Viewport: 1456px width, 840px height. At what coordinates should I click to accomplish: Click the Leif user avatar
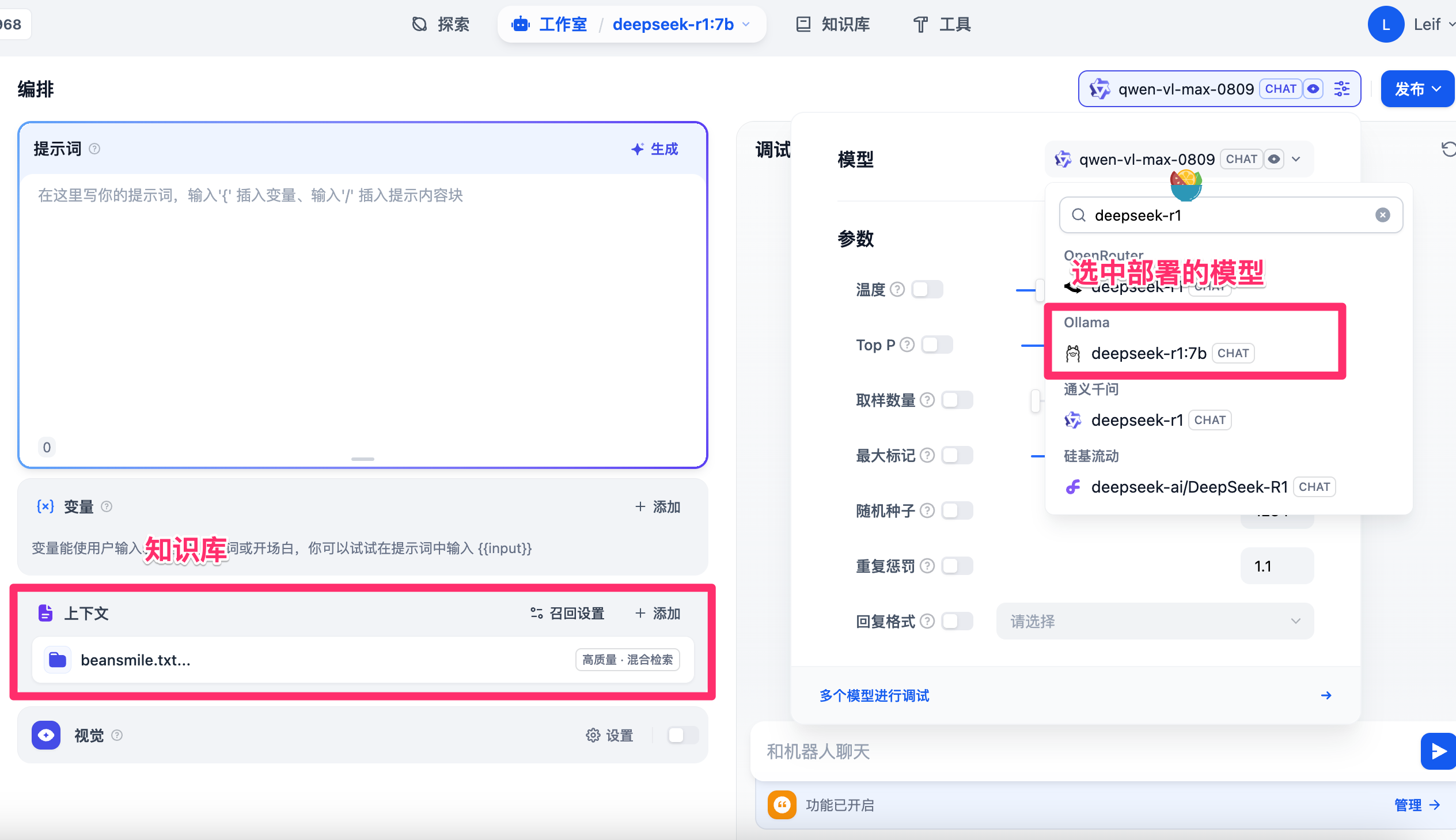coord(1386,24)
